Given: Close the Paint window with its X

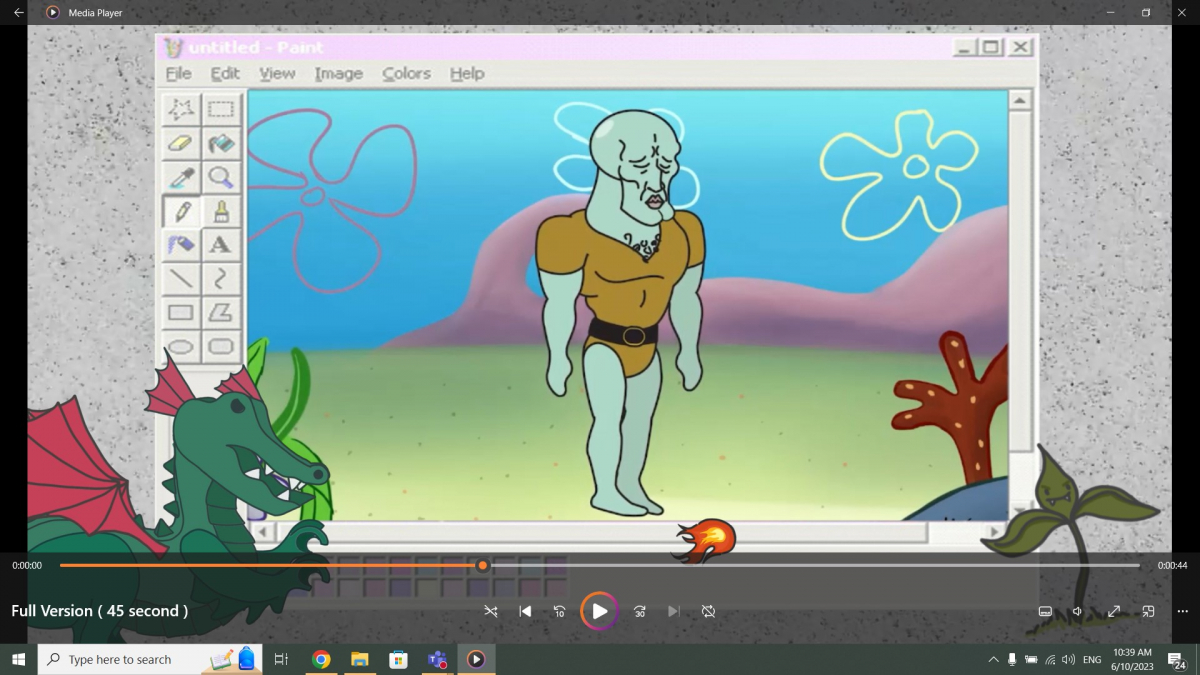Looking at the screenshot, I should click(1020, 47).
